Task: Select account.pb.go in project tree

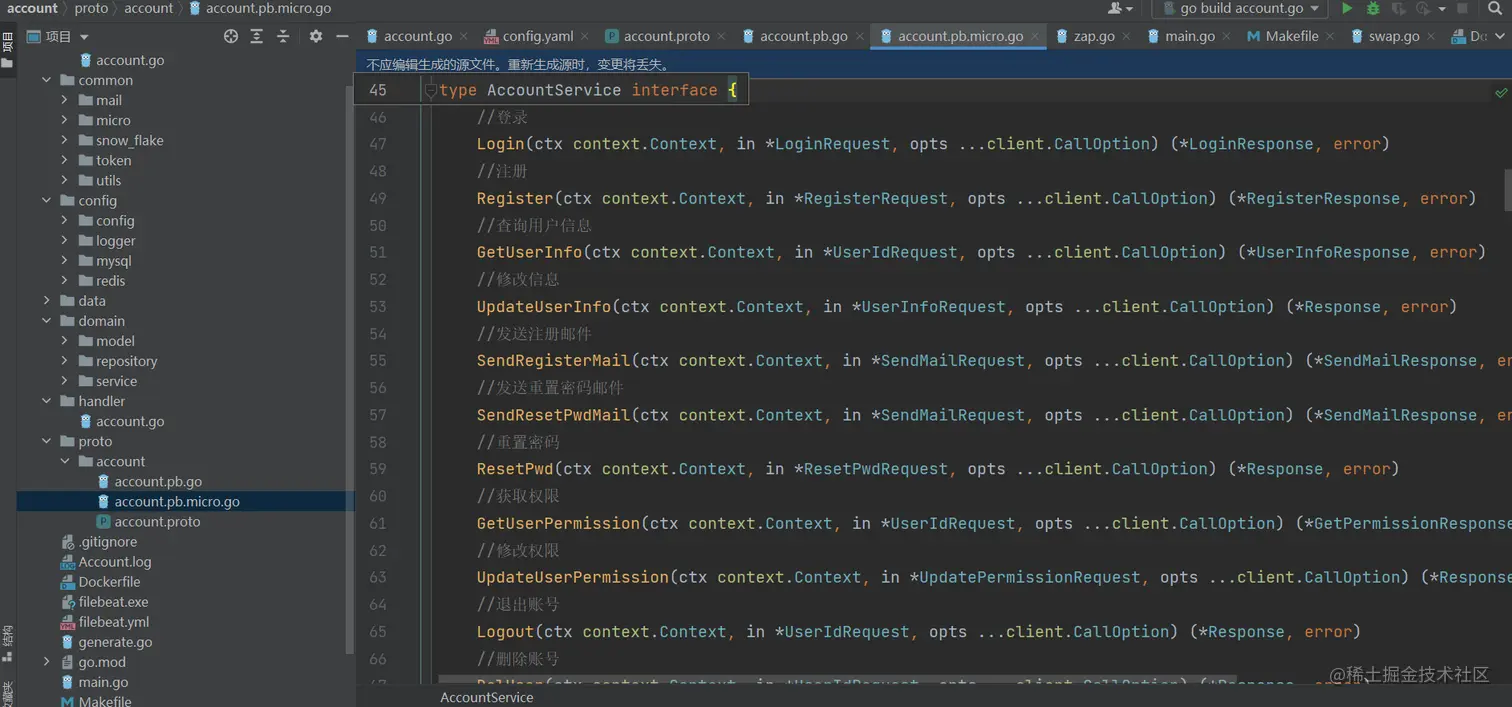Action: (x=158, y=481)
